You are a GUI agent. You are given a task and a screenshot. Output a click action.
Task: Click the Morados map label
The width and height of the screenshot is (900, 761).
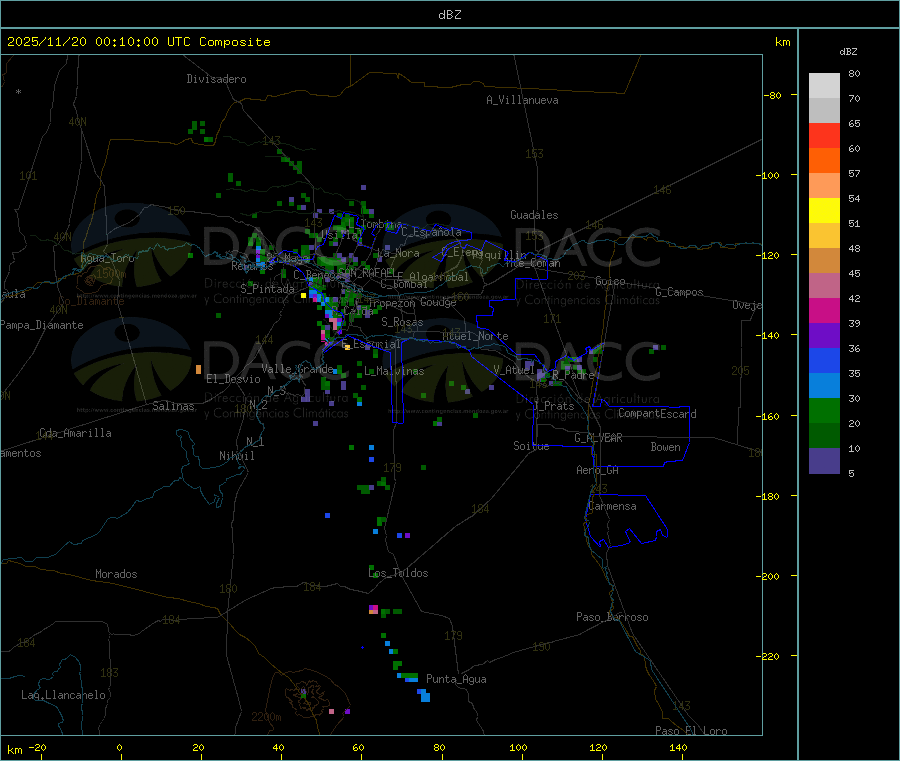pos(116,574)
